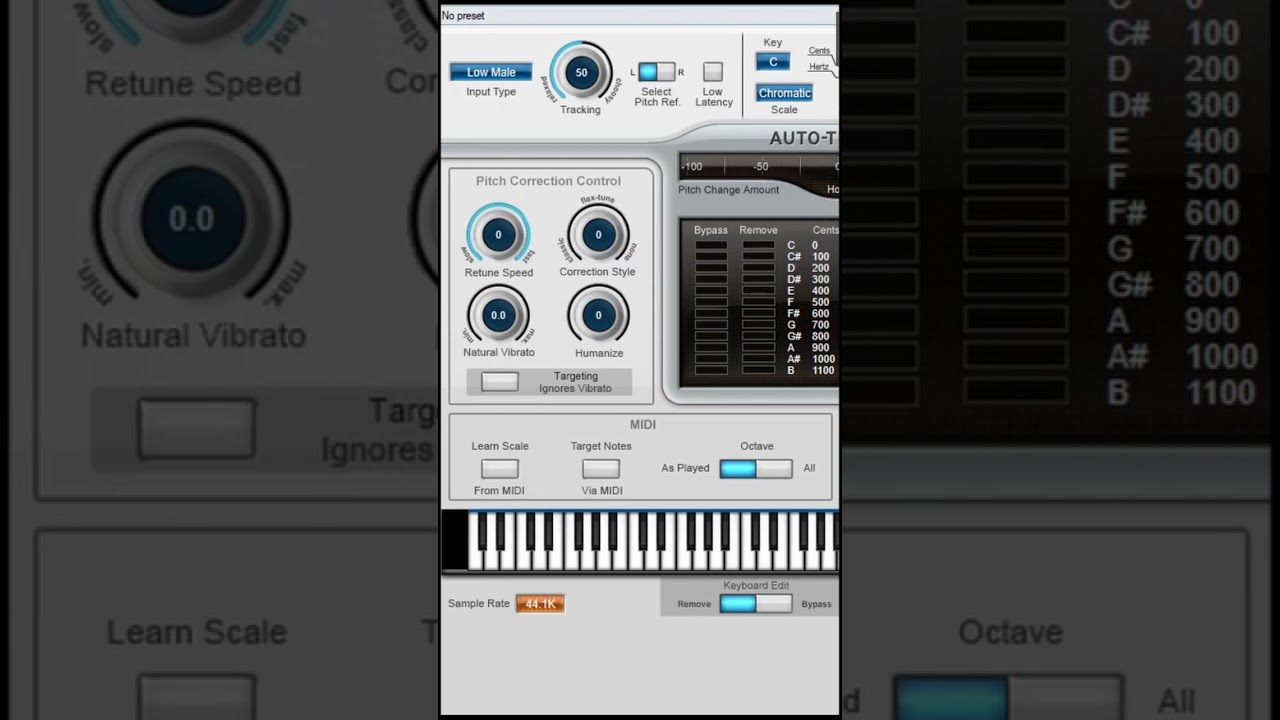
Task: Toggle Bypass for note D
Action: 711,268
